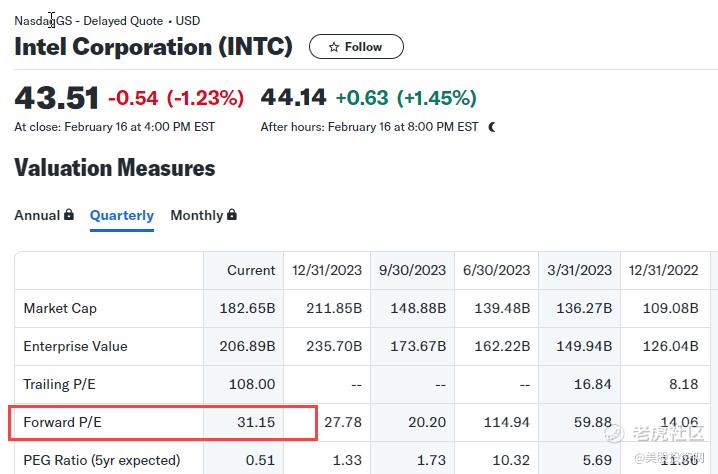This screenshot has height=474, width=718.
Task: Click the Forward P/E row label
Action: (62, 422)
